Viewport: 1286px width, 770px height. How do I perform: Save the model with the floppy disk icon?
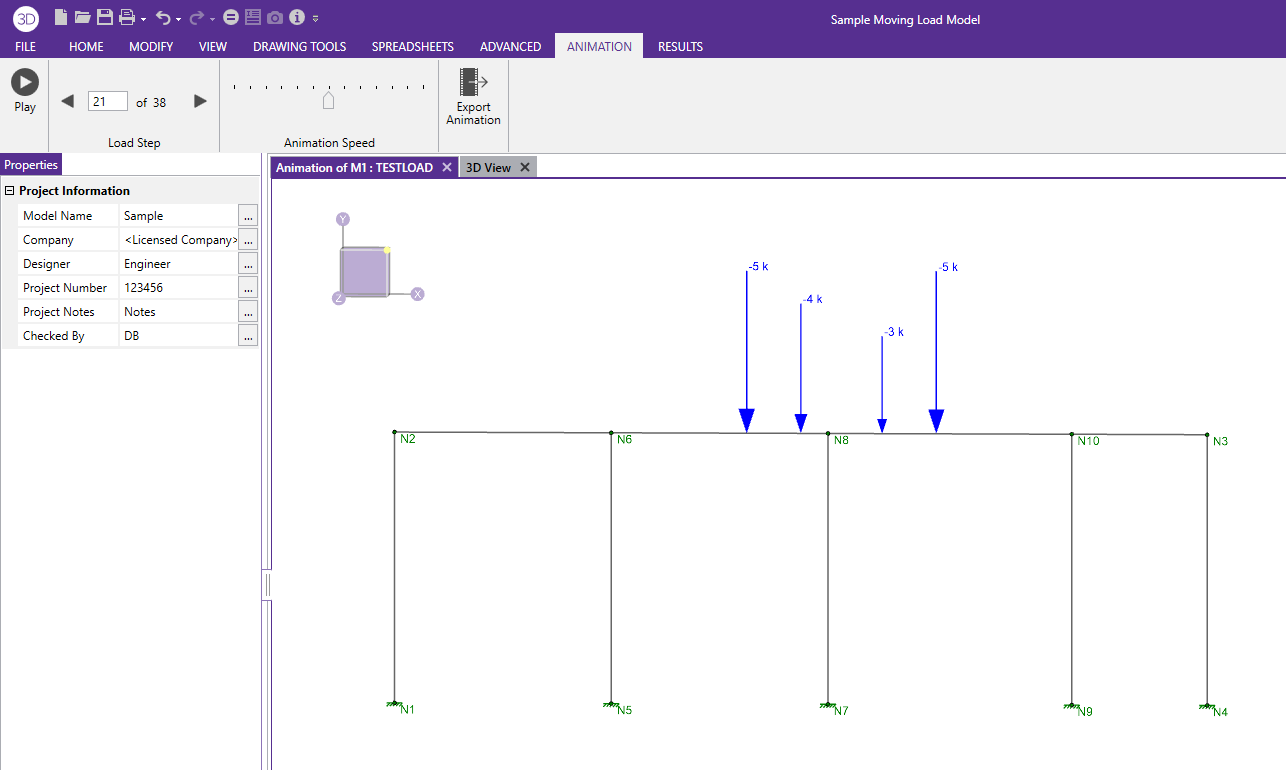[x=104, y=17]
